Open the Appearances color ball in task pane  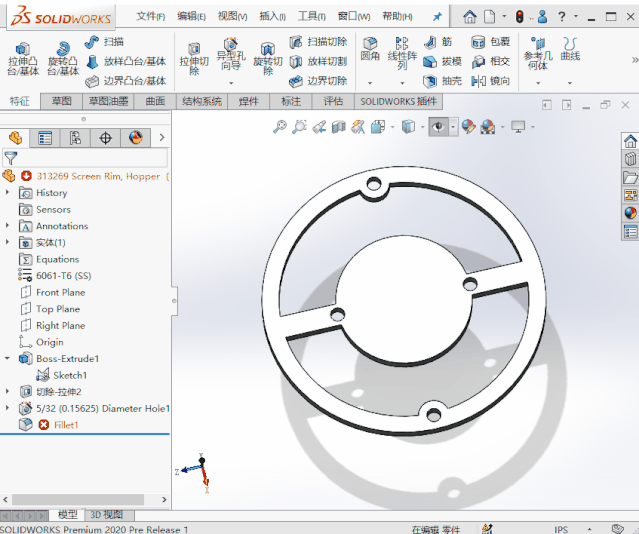pos(630,213)
